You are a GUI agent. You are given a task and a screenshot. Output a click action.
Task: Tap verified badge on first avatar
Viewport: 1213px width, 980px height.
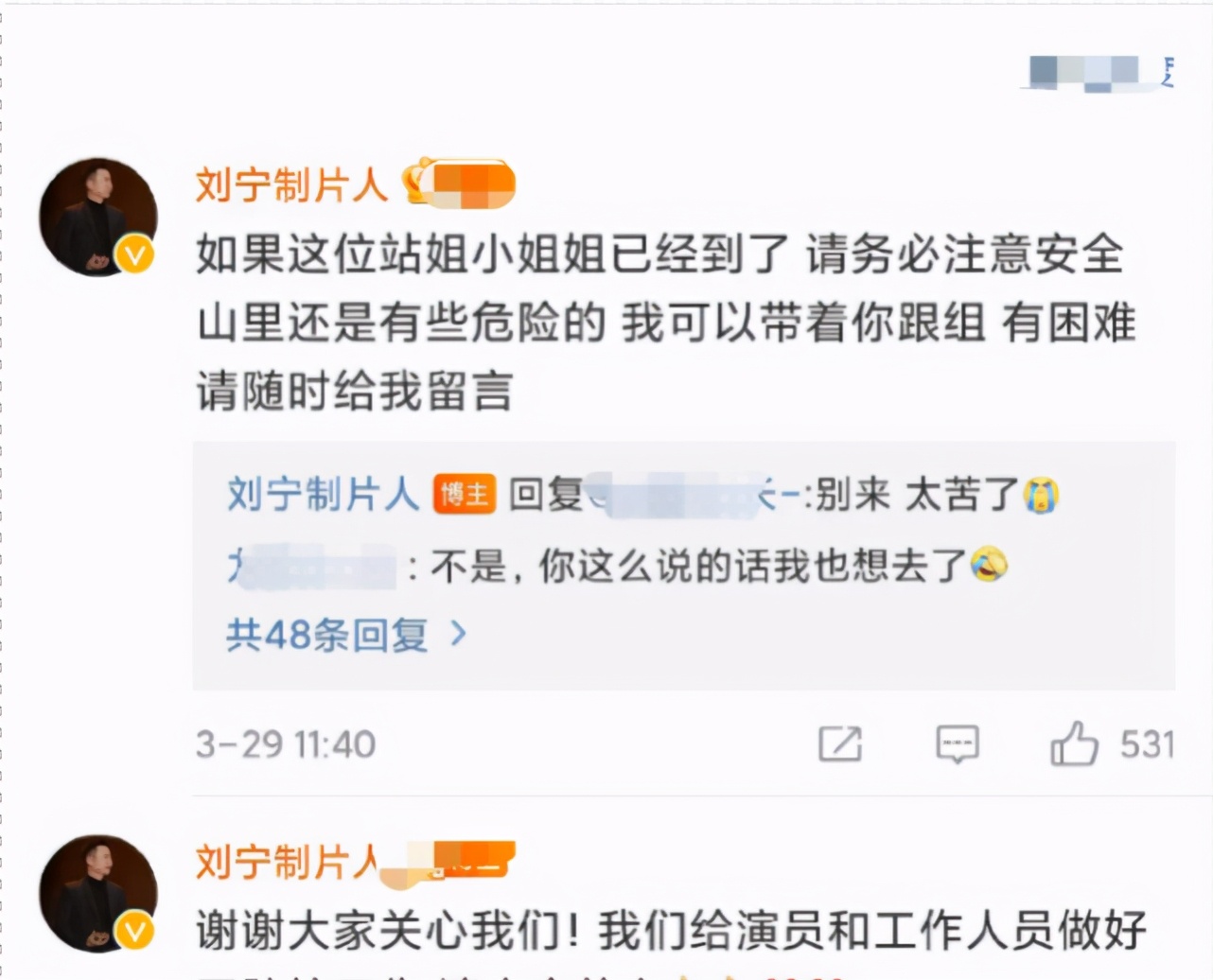click(135, 254)
